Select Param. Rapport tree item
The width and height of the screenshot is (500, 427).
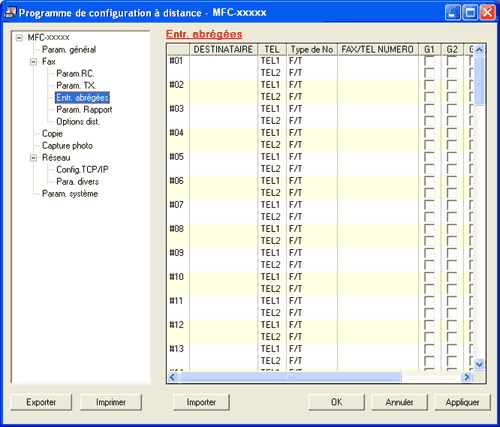click(x=84, y=110)
